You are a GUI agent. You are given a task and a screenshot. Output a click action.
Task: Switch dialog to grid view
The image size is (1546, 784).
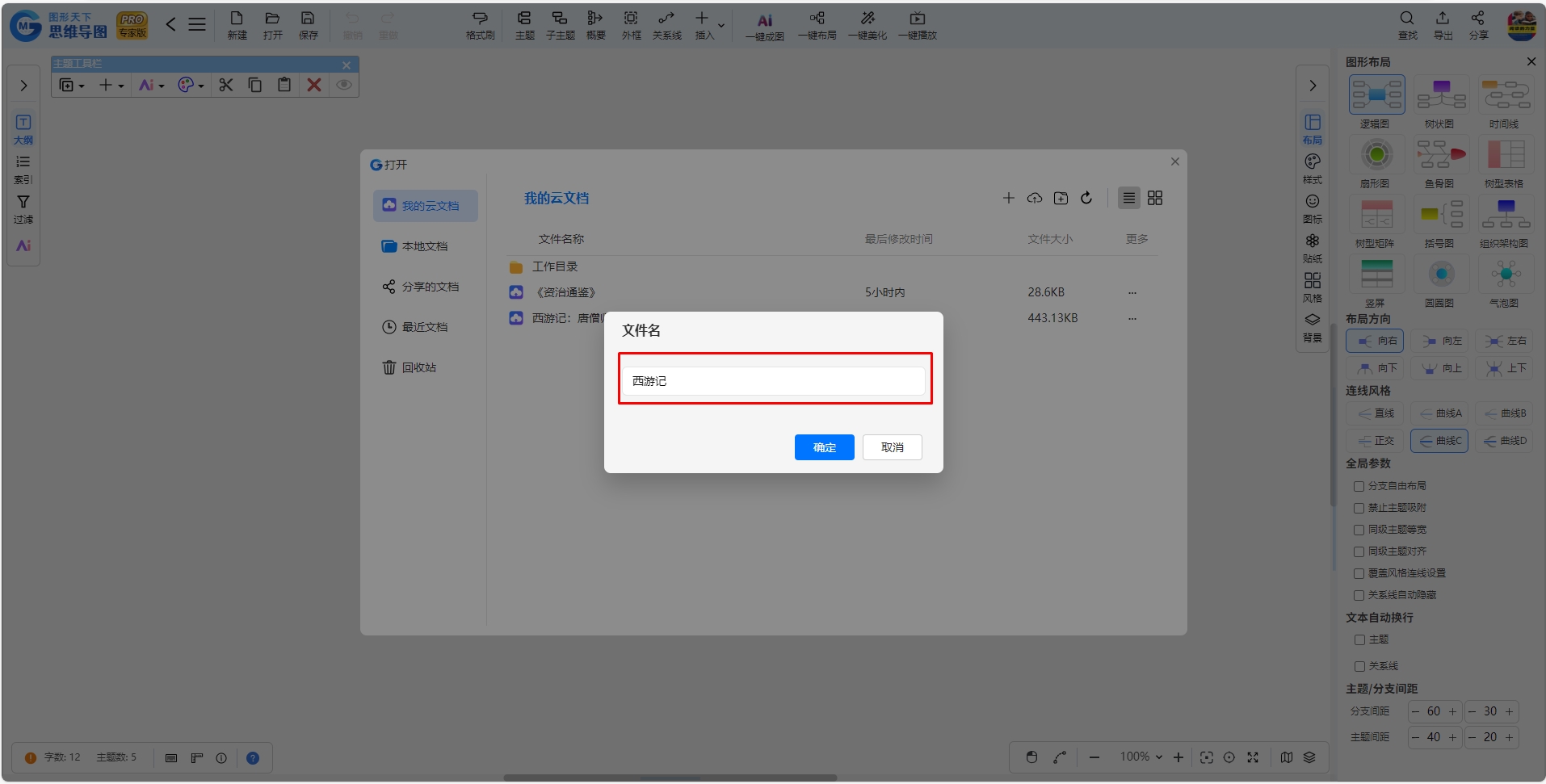[x=1155, y=198]
